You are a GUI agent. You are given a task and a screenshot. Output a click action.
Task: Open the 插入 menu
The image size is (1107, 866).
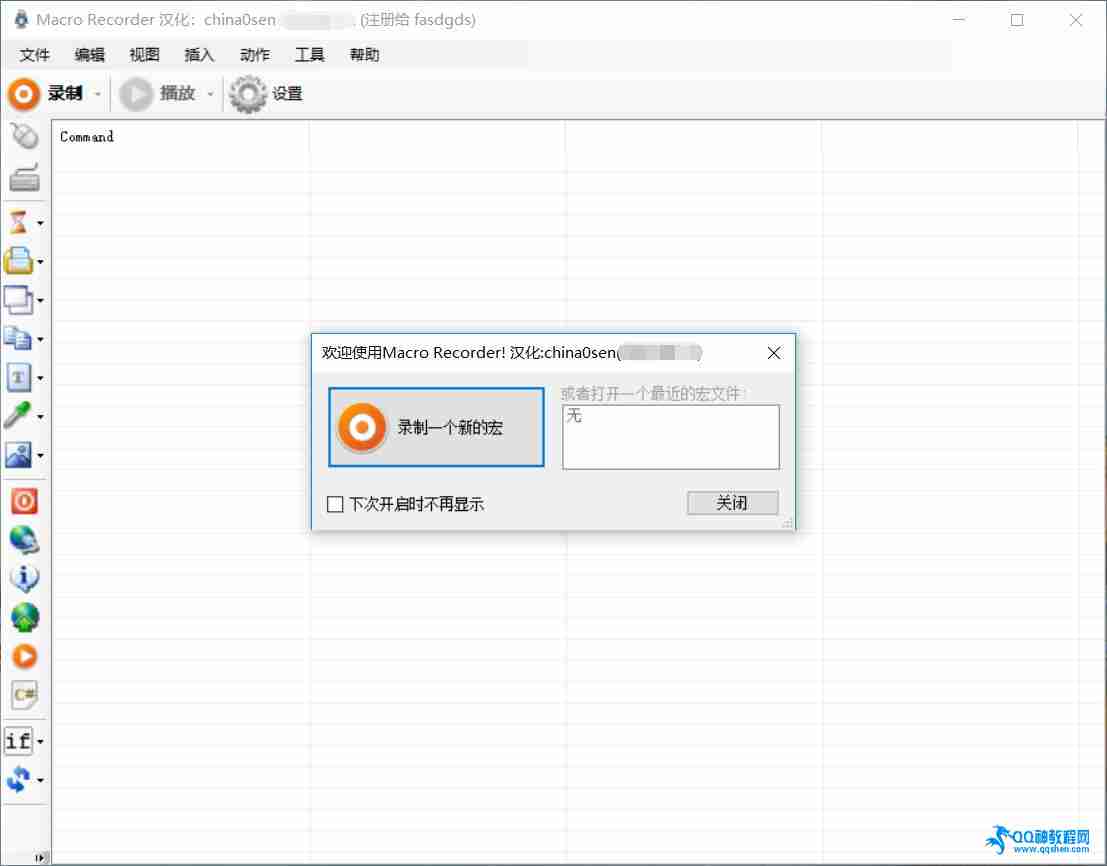[x=199, y=55]
